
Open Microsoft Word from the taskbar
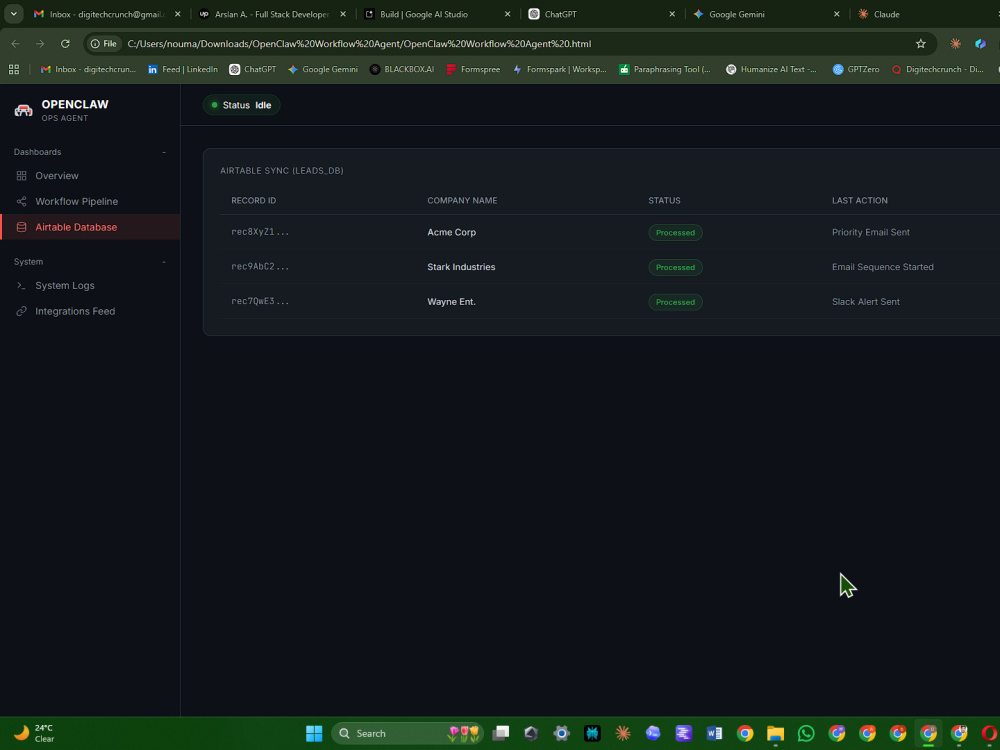click(x=714, y=733)
